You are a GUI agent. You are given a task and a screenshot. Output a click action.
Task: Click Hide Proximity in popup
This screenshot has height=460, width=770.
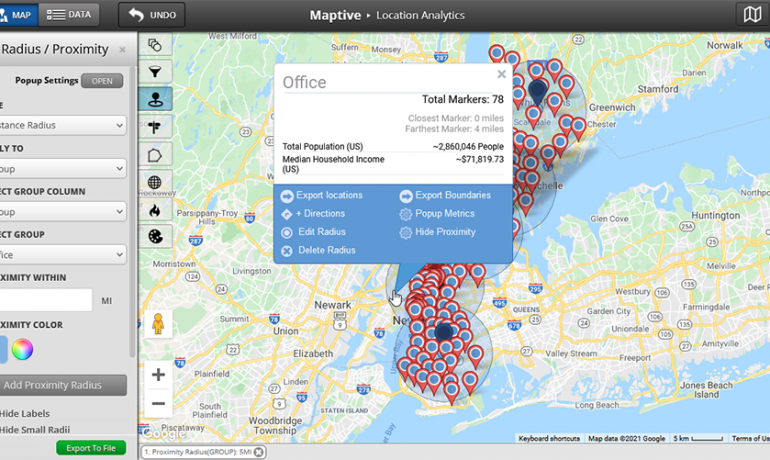(x=445, y=232)
